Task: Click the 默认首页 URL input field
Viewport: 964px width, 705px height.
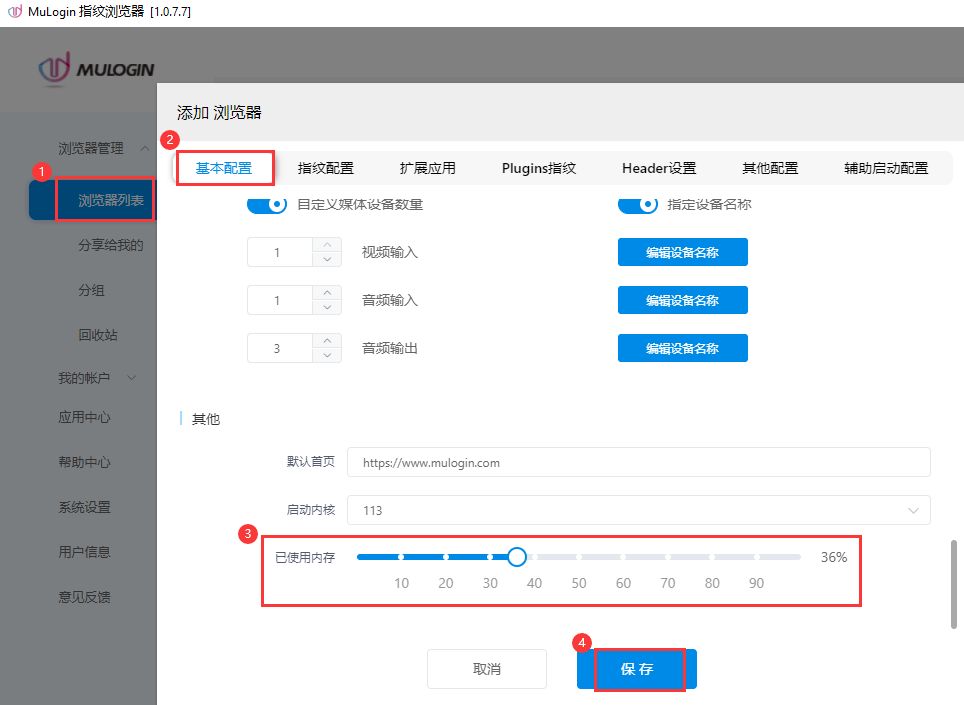Action: (639, 462)
